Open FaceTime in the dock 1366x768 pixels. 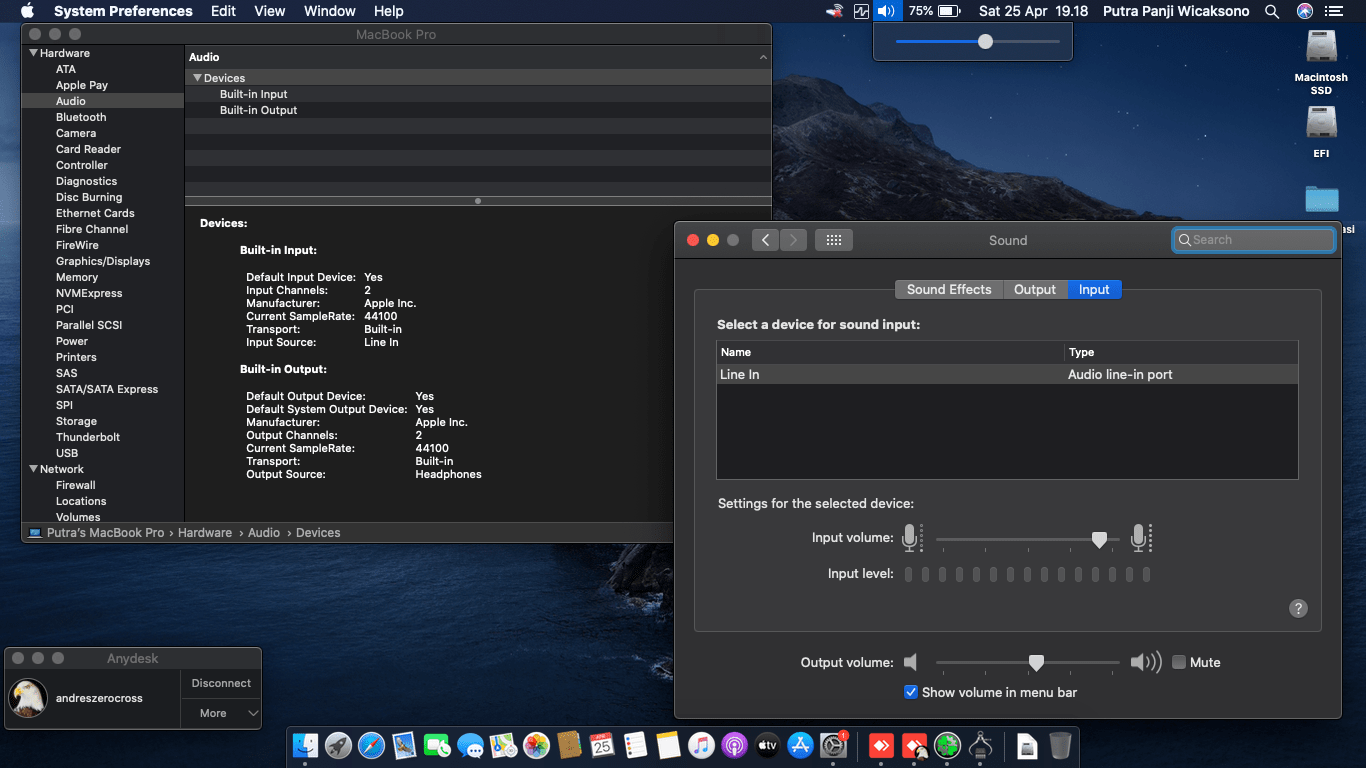(437, 745)
